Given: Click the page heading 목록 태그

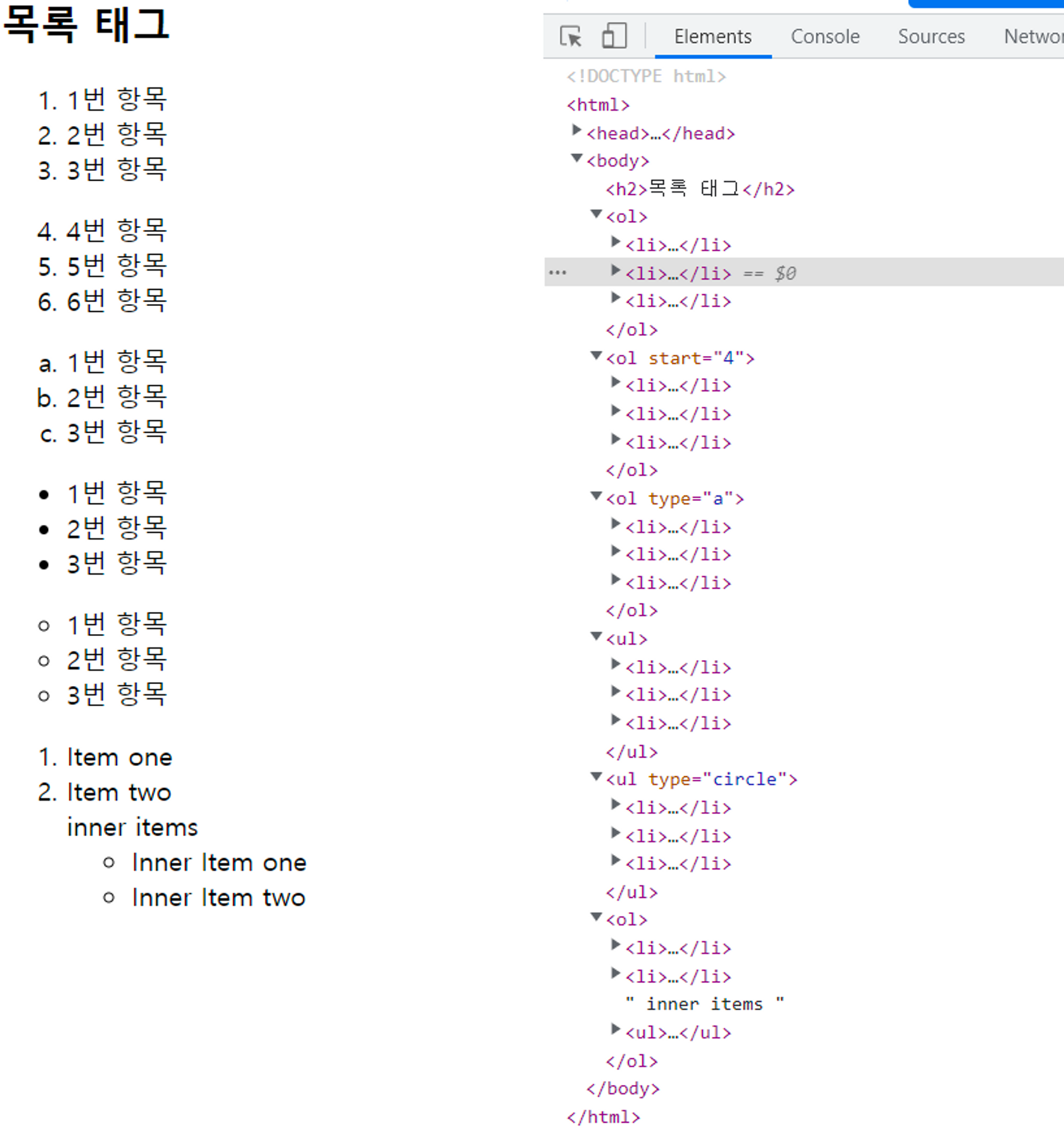Looking at the screenshot, I should (86, 24).
